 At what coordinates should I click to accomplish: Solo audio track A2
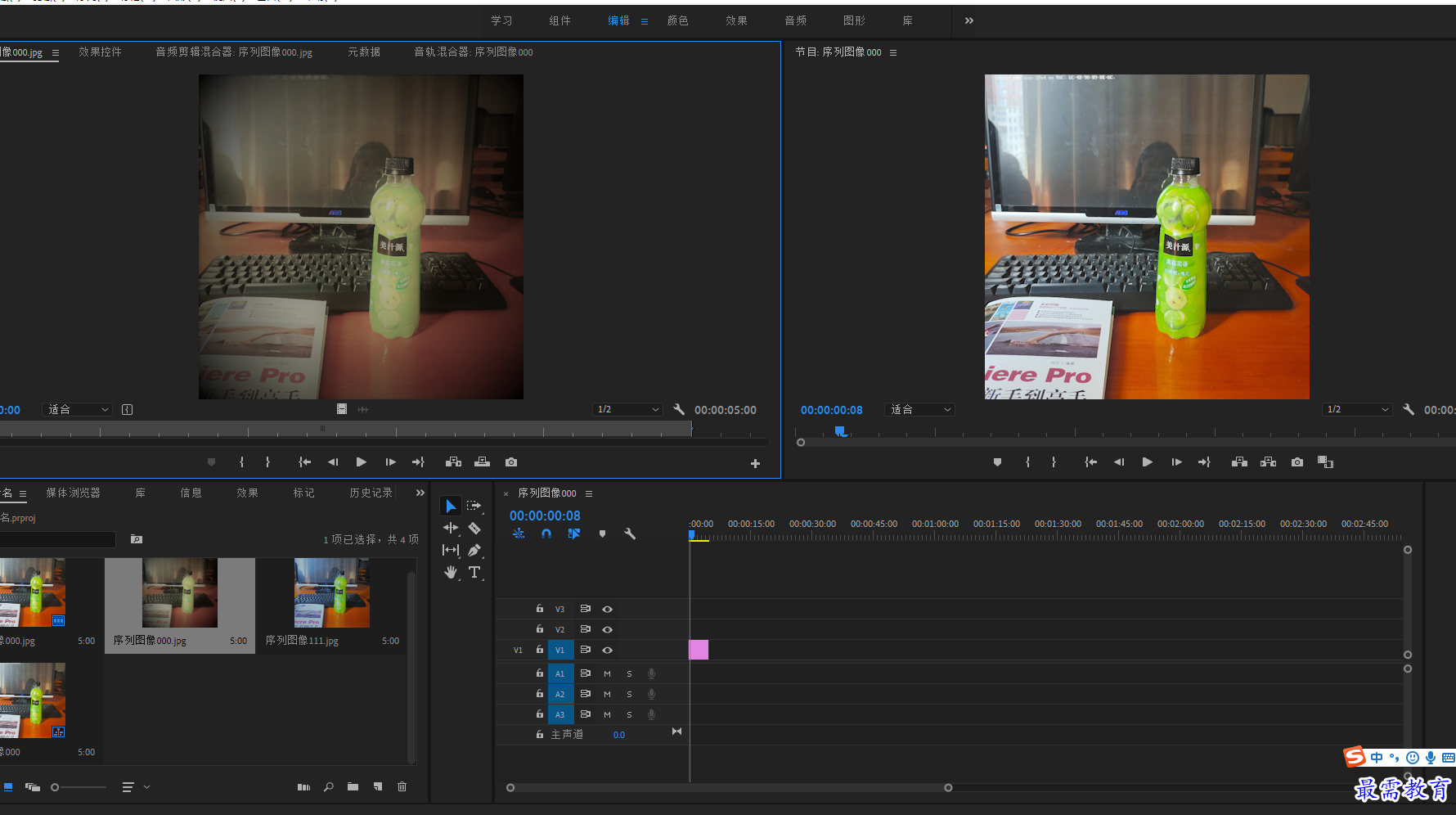click(629, 694)
